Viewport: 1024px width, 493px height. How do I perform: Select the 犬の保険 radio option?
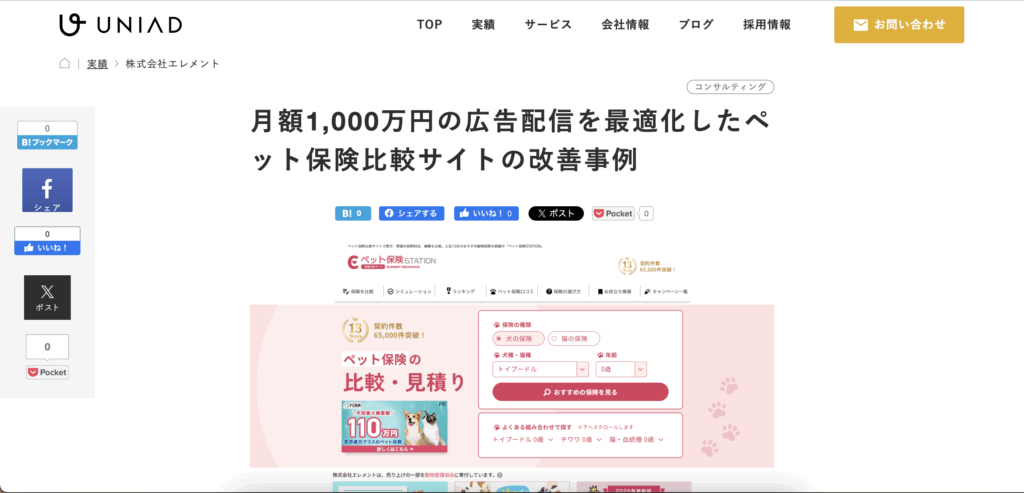(x=519, y=339)
